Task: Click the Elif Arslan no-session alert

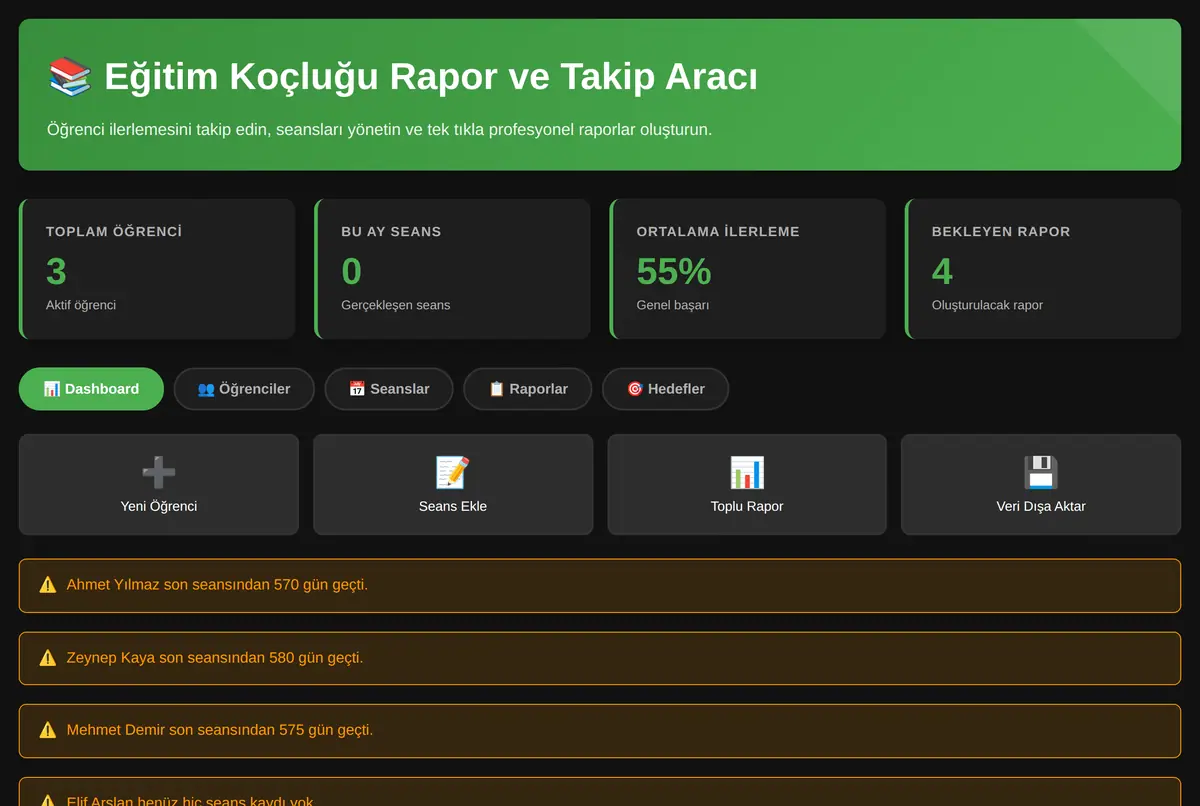Action: click(x=600, y=792)
